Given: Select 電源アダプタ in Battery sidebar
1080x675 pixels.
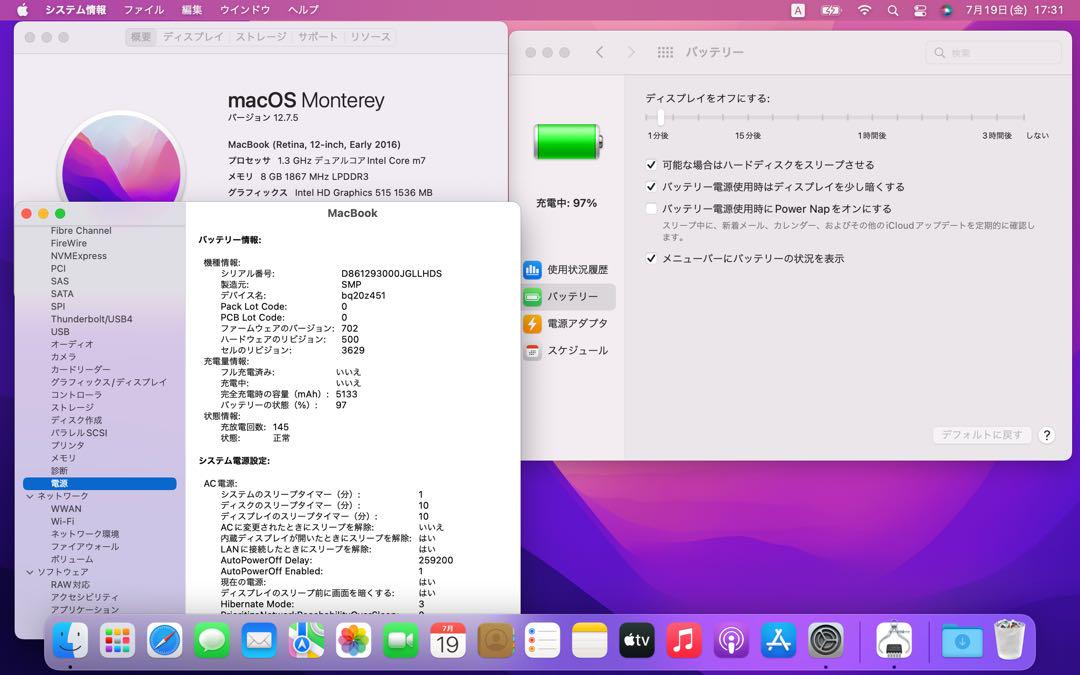Looking at the screenshot, I should [568, 324].
